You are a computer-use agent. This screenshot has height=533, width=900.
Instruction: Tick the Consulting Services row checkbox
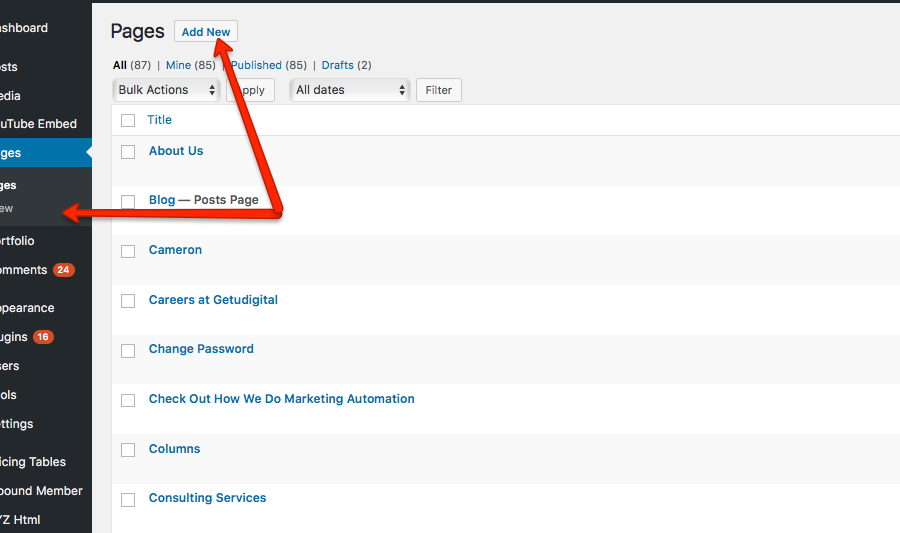[x=128, y=499]
